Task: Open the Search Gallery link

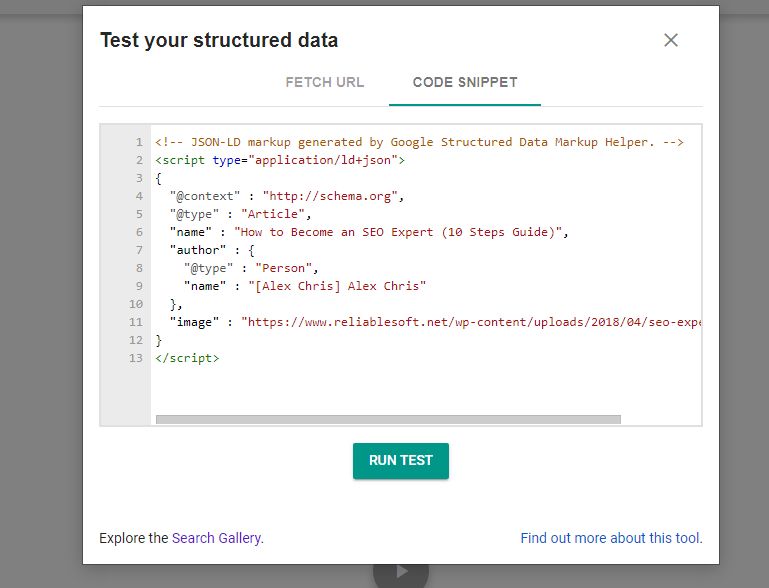Action: click(216, 538)
